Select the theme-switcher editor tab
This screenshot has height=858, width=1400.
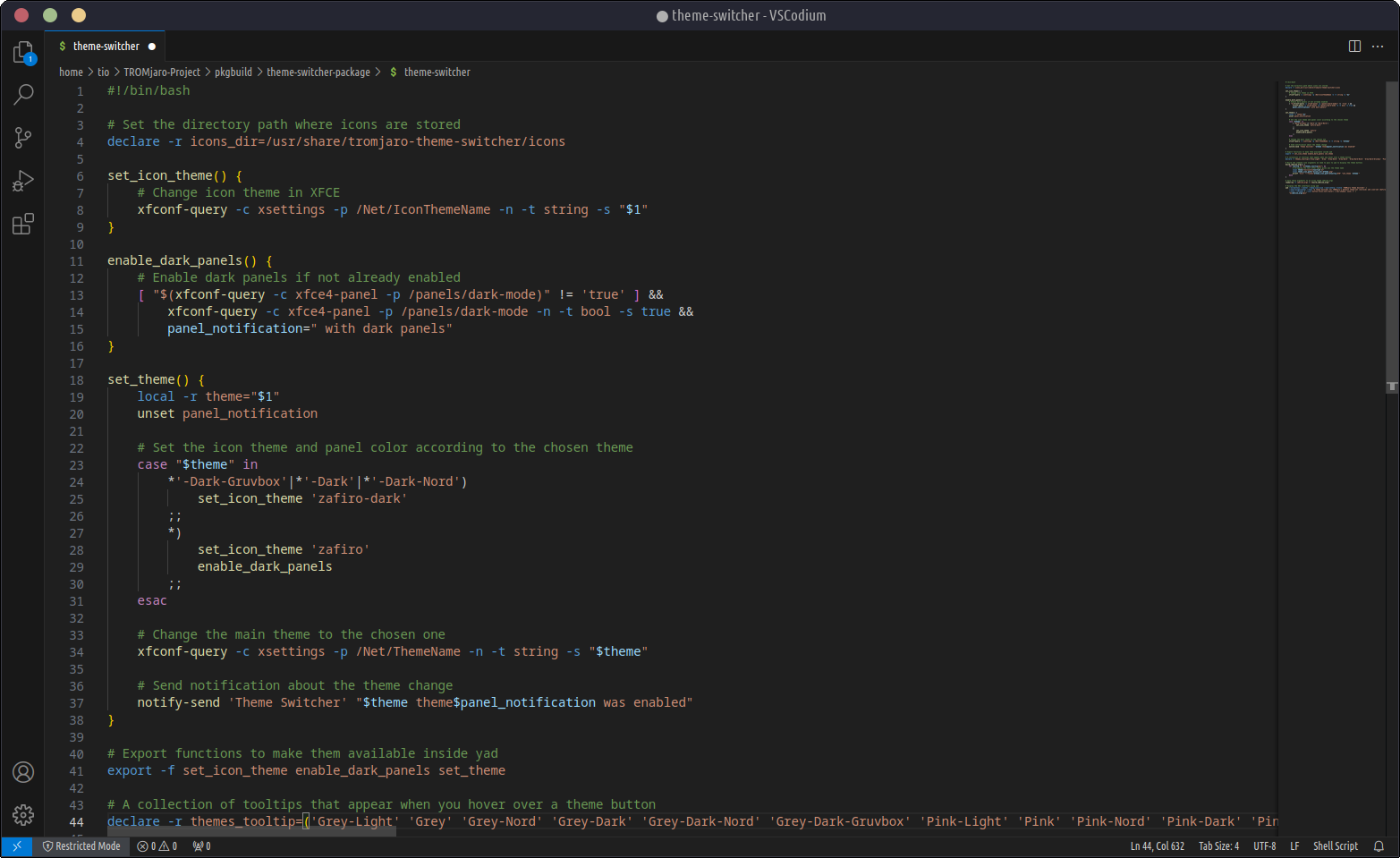[106, 47]
